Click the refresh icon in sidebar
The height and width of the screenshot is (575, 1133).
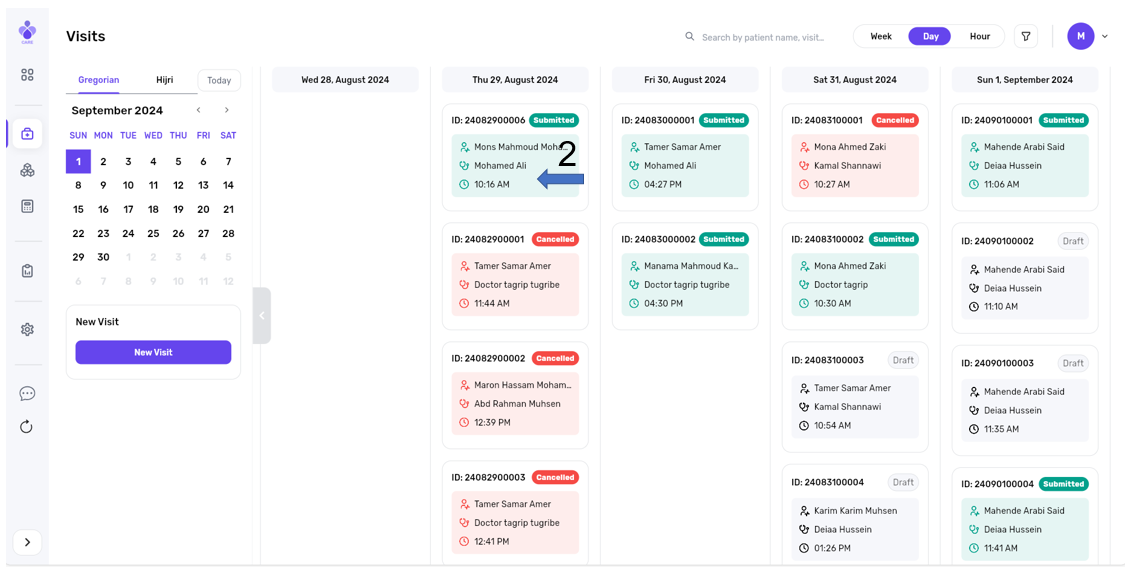[27, 427]
